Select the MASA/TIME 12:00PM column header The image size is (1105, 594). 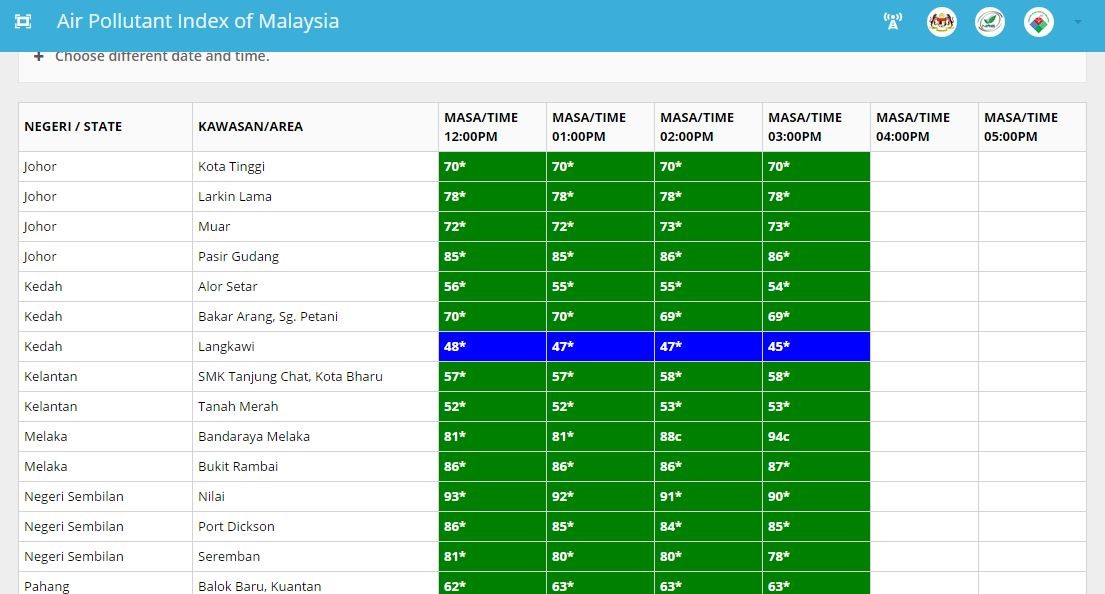point(492,127)
